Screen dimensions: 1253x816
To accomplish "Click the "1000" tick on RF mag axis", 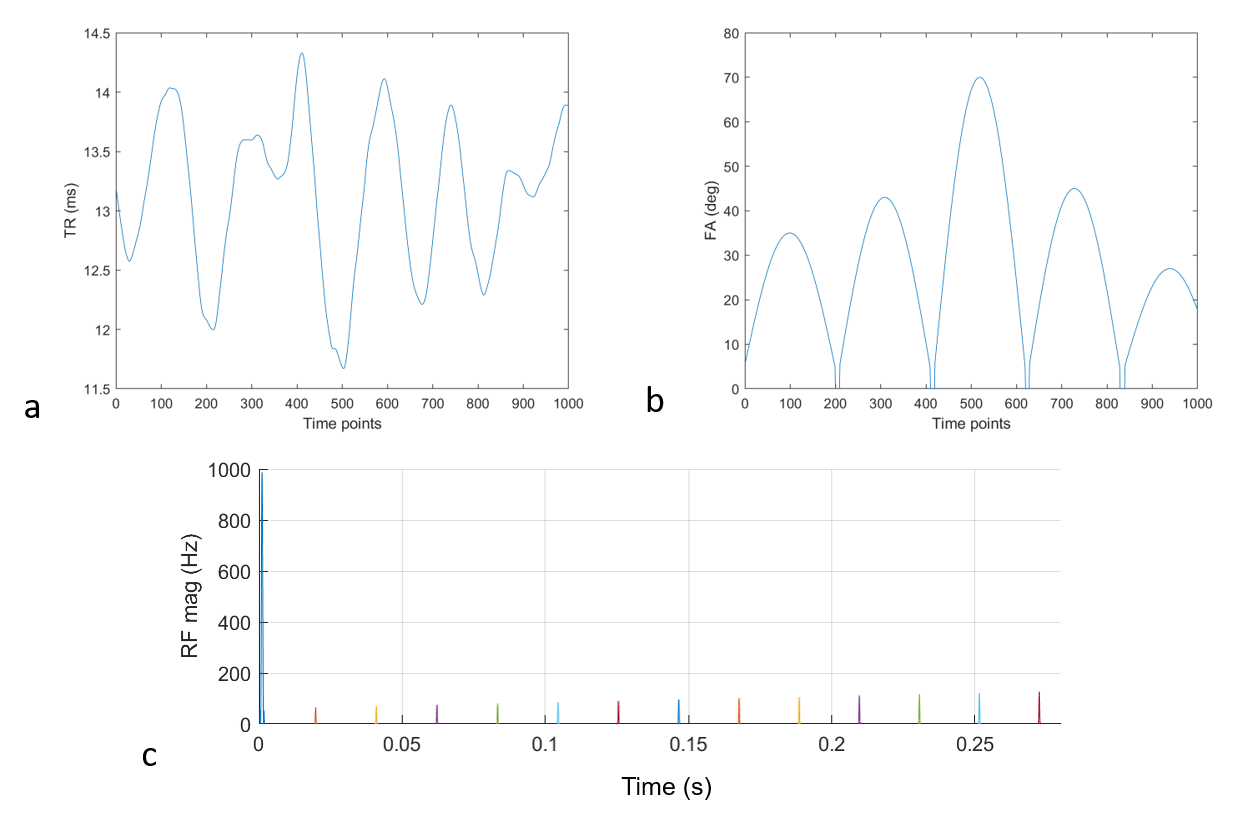I will pyautogui.click(x=230, y=471).
